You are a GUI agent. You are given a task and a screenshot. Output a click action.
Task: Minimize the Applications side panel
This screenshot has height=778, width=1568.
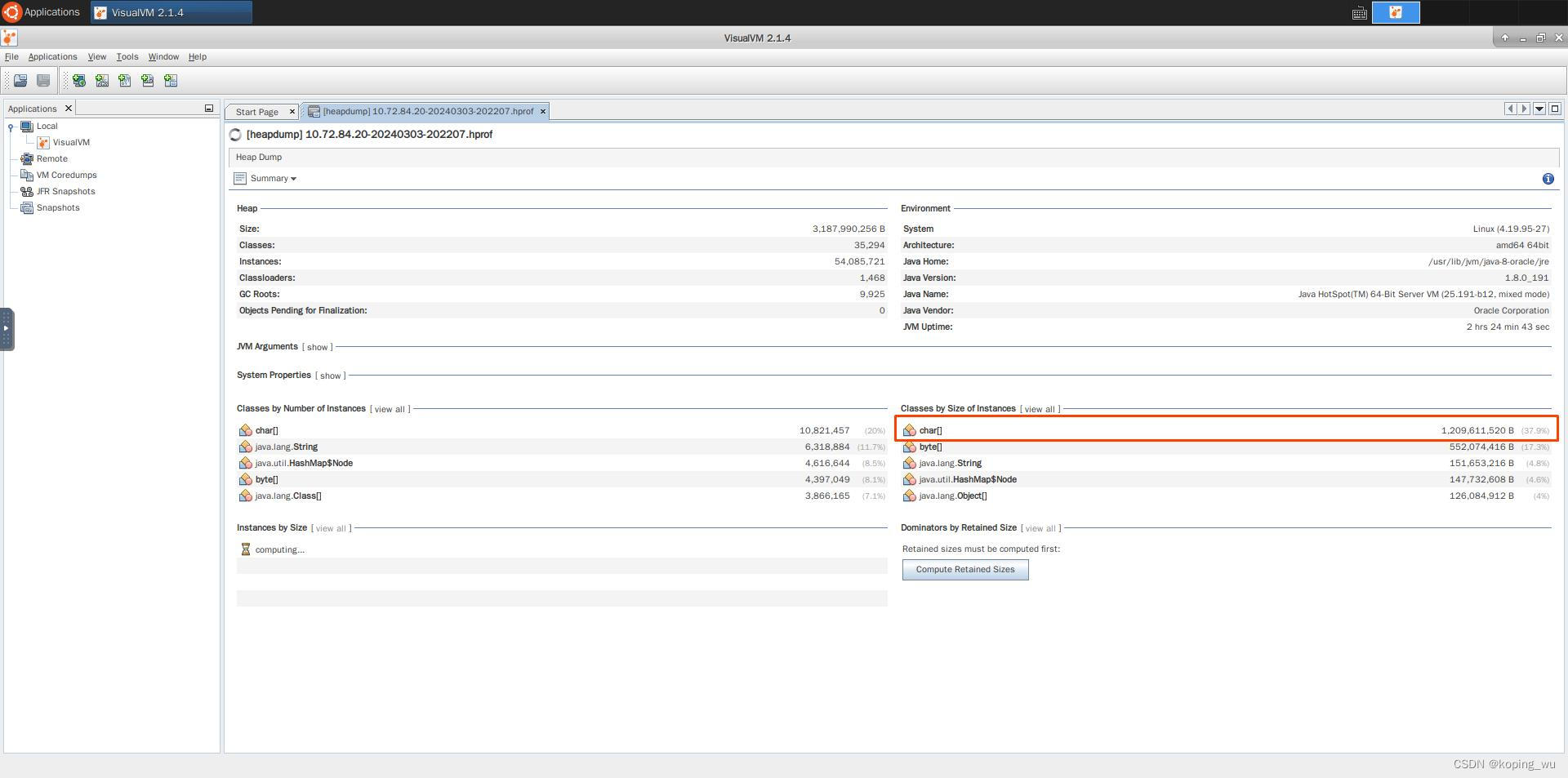(x=209, y=108)
